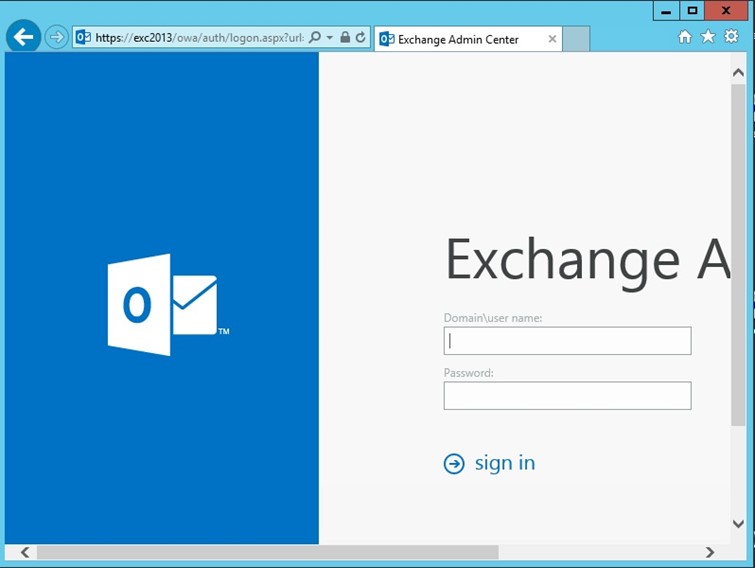Click the horizontal scrollbar thumb

268,552
